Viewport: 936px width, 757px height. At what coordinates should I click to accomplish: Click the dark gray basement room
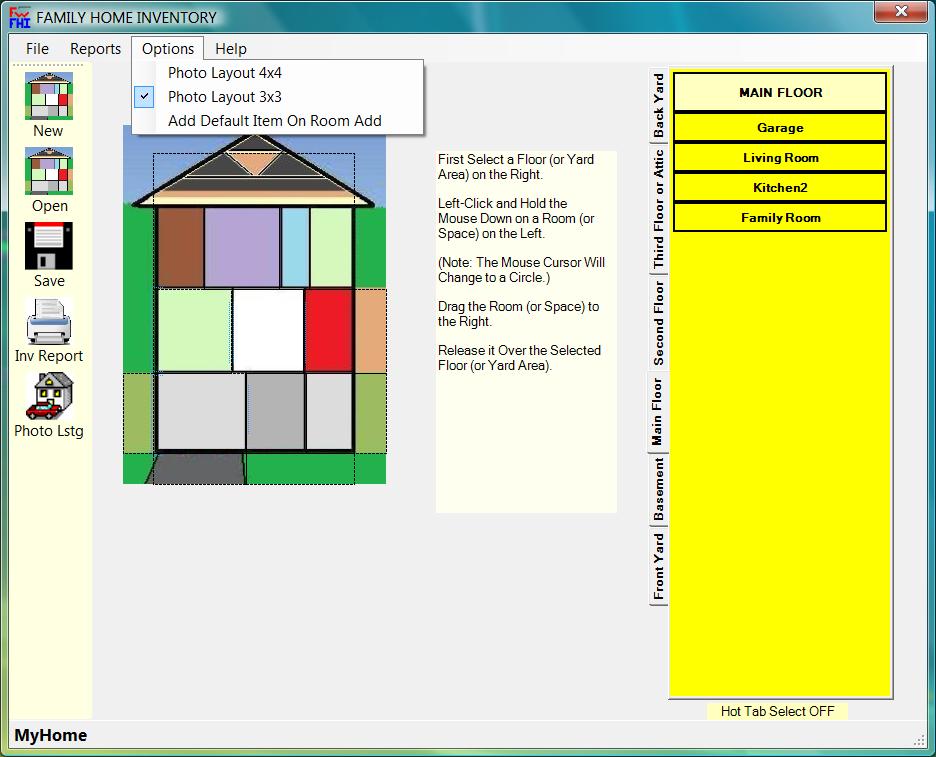275,411
